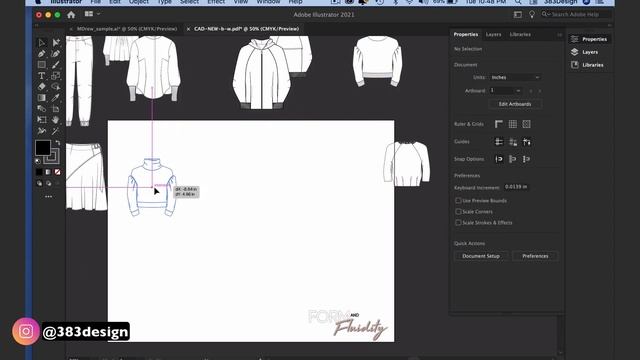The image size is (640, 360).
Task: Click the Arrange Documents icon
Action: (x=89, y=14)
